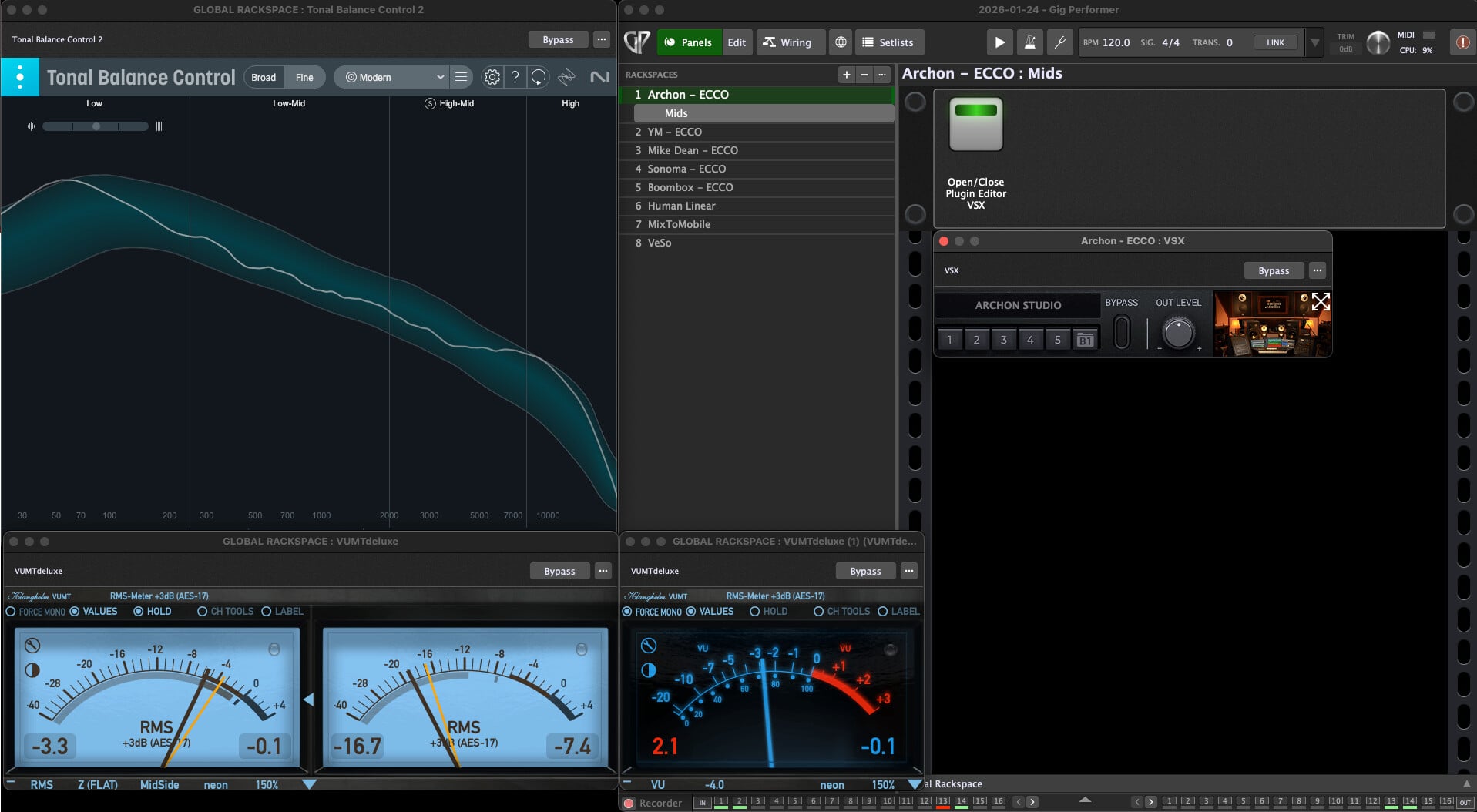This screenshot has width=1477, height=812.
Task: Open the Setlists view
Action: [888, 42]
